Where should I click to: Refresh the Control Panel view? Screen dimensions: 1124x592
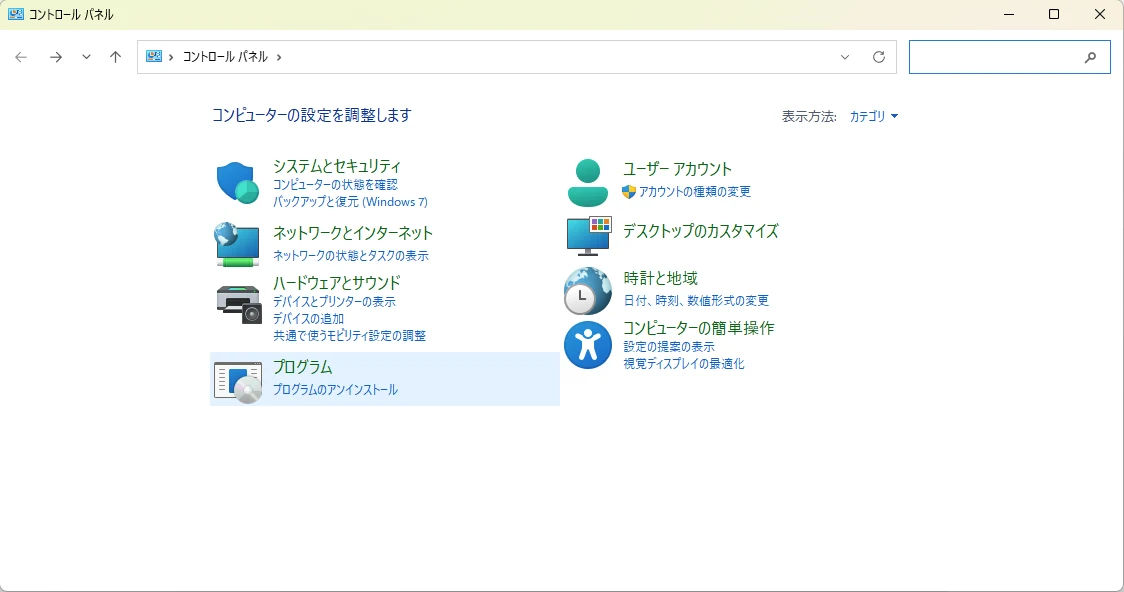click(x=878, y=57)
